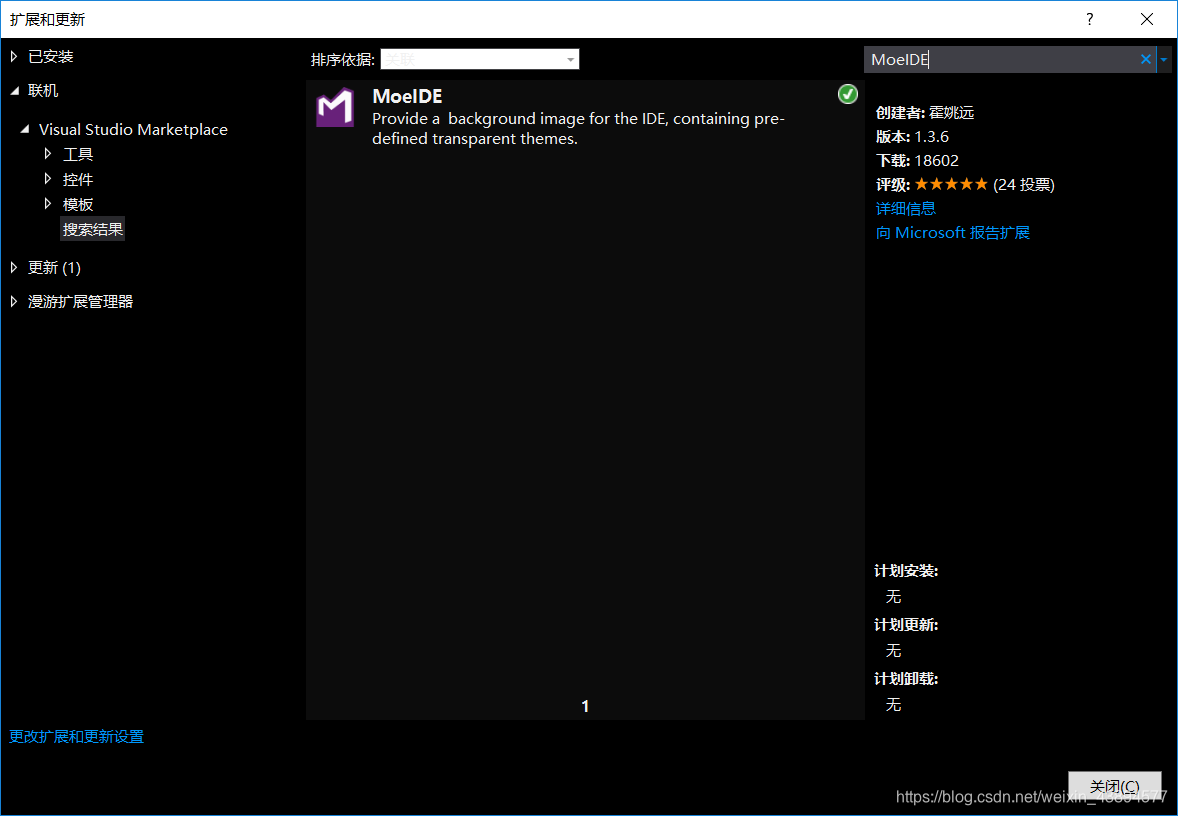Screen dimensions: 1178x816
Task: Go to results page 1
Action: (585, 706)
